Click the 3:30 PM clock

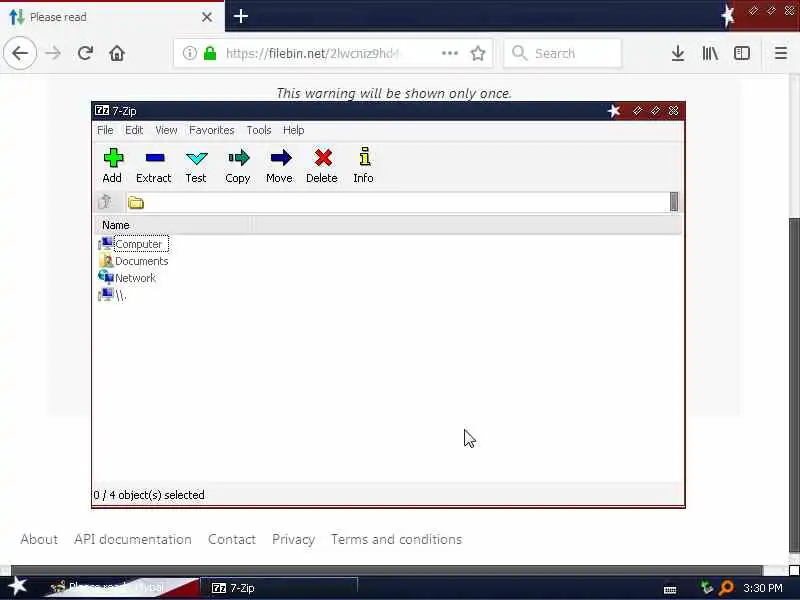point(763,588)
